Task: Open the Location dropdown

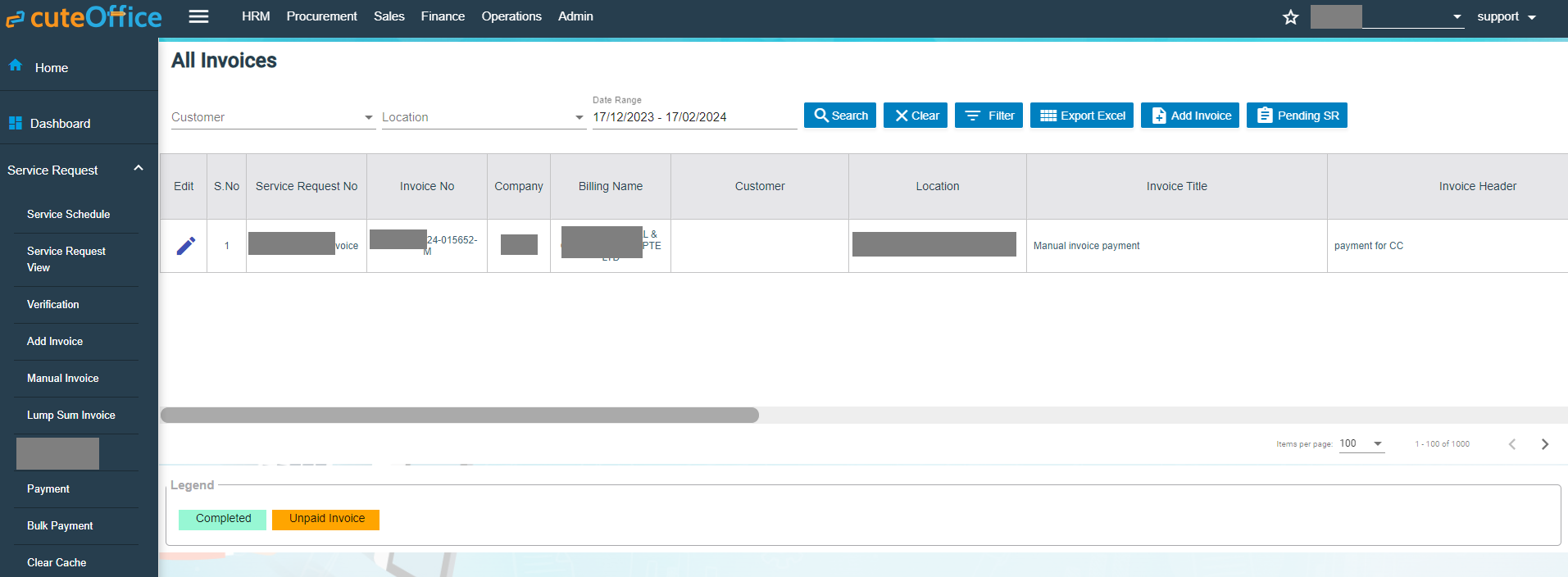Action: coord(483,117)
